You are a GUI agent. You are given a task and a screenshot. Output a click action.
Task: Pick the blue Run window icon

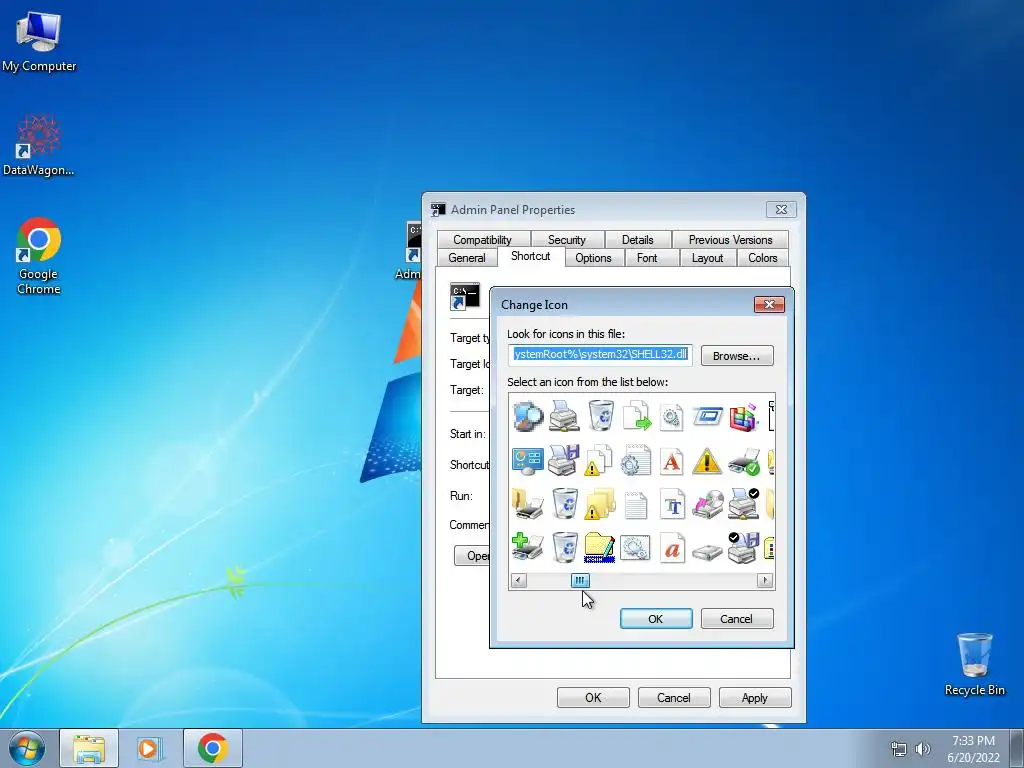pyautogui.click(x=707, y=416)
